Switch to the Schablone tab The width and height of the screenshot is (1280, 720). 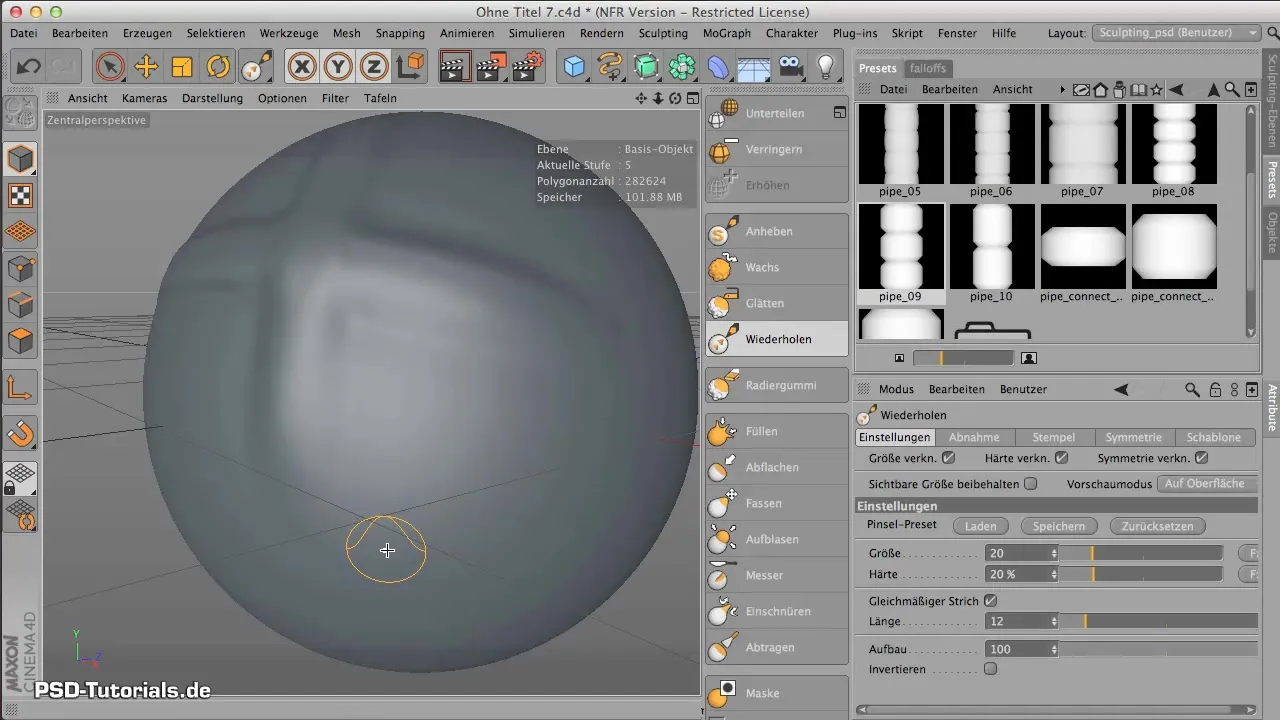pos(1214,437)
